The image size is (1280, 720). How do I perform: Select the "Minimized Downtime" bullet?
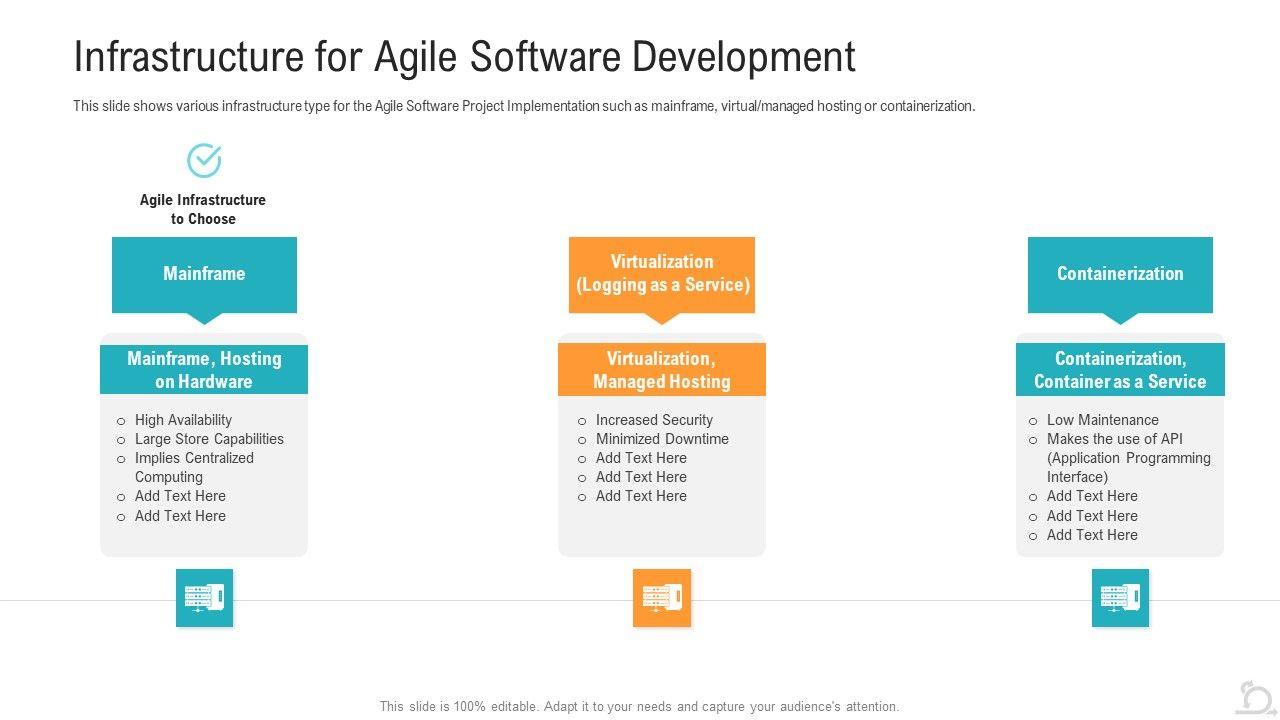click(662, 439)
